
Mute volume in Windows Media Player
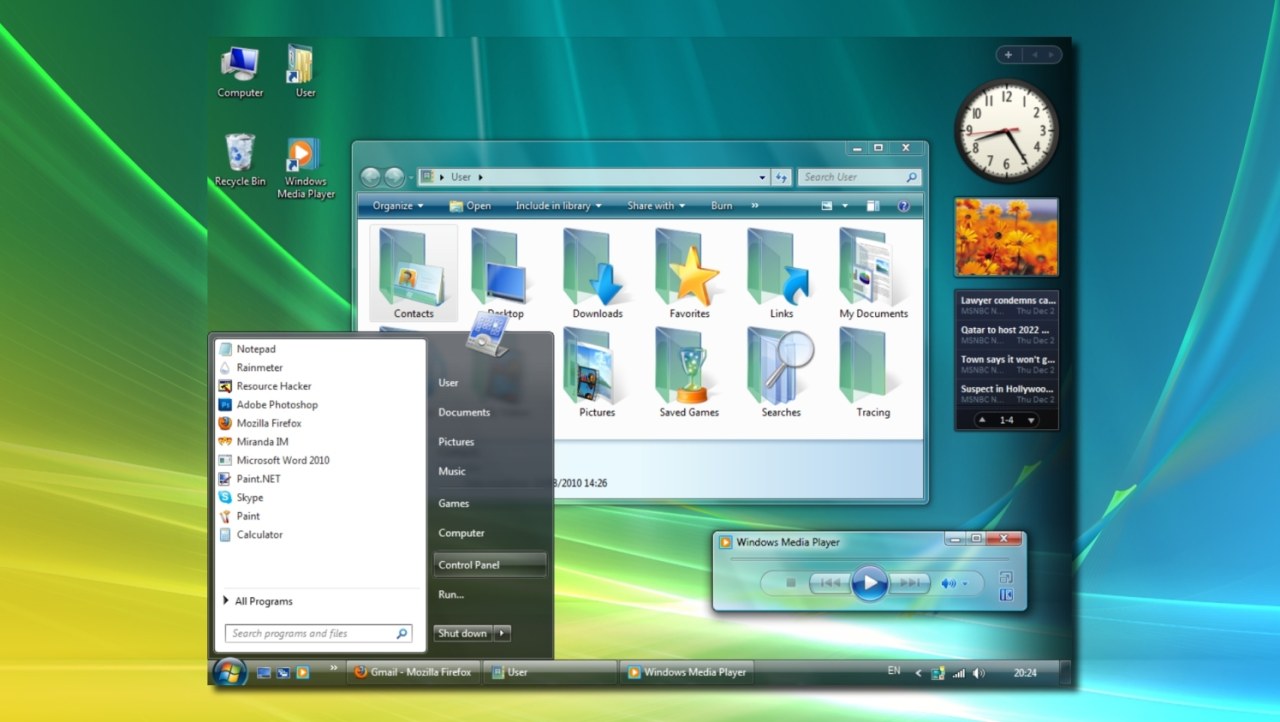coord(948,583)
